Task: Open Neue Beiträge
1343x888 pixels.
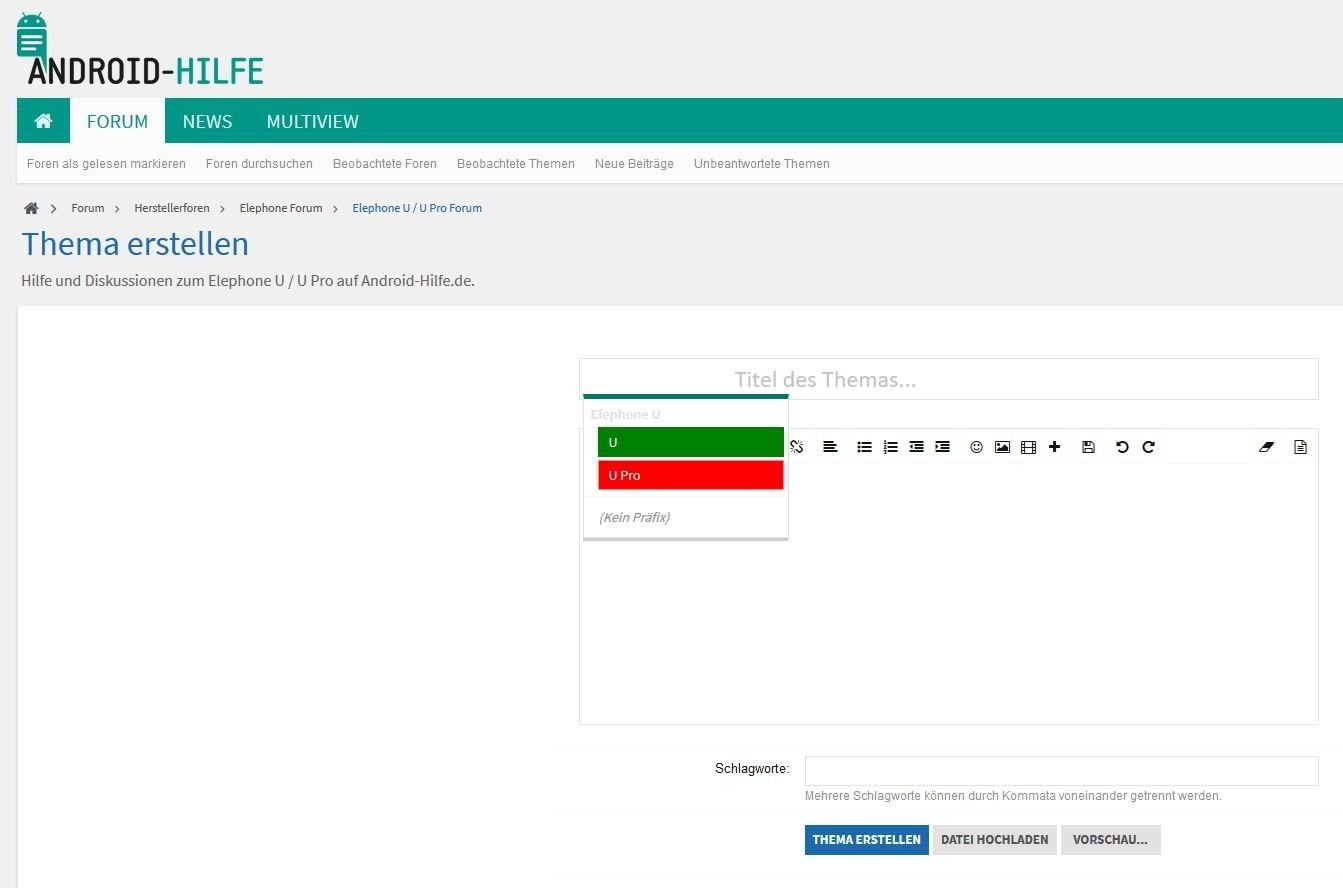Action: point(634,164)
